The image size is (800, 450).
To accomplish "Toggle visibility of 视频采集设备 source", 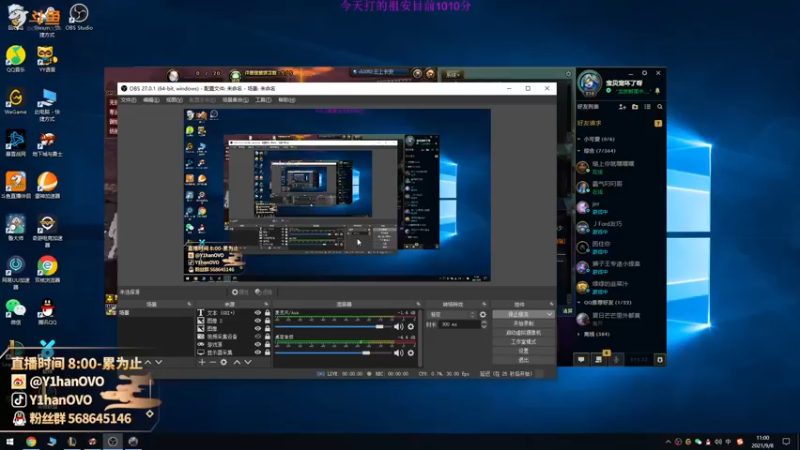I will pos(258,337).
